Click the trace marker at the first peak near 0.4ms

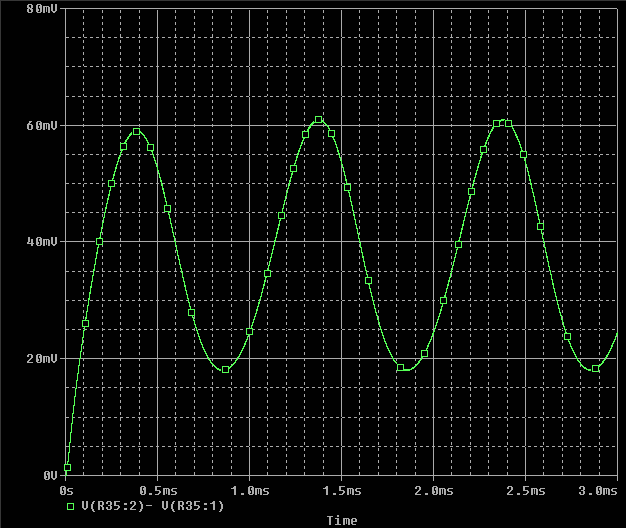click(x=137, y=131)
